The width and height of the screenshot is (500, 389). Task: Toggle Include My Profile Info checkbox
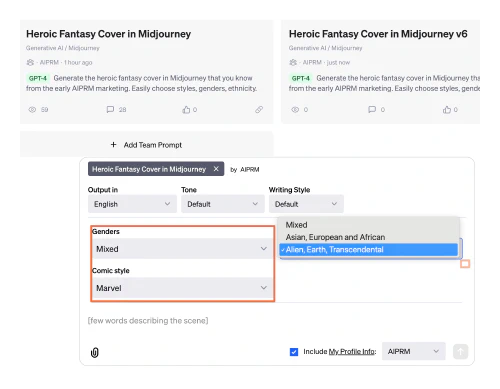pos(294,352)
